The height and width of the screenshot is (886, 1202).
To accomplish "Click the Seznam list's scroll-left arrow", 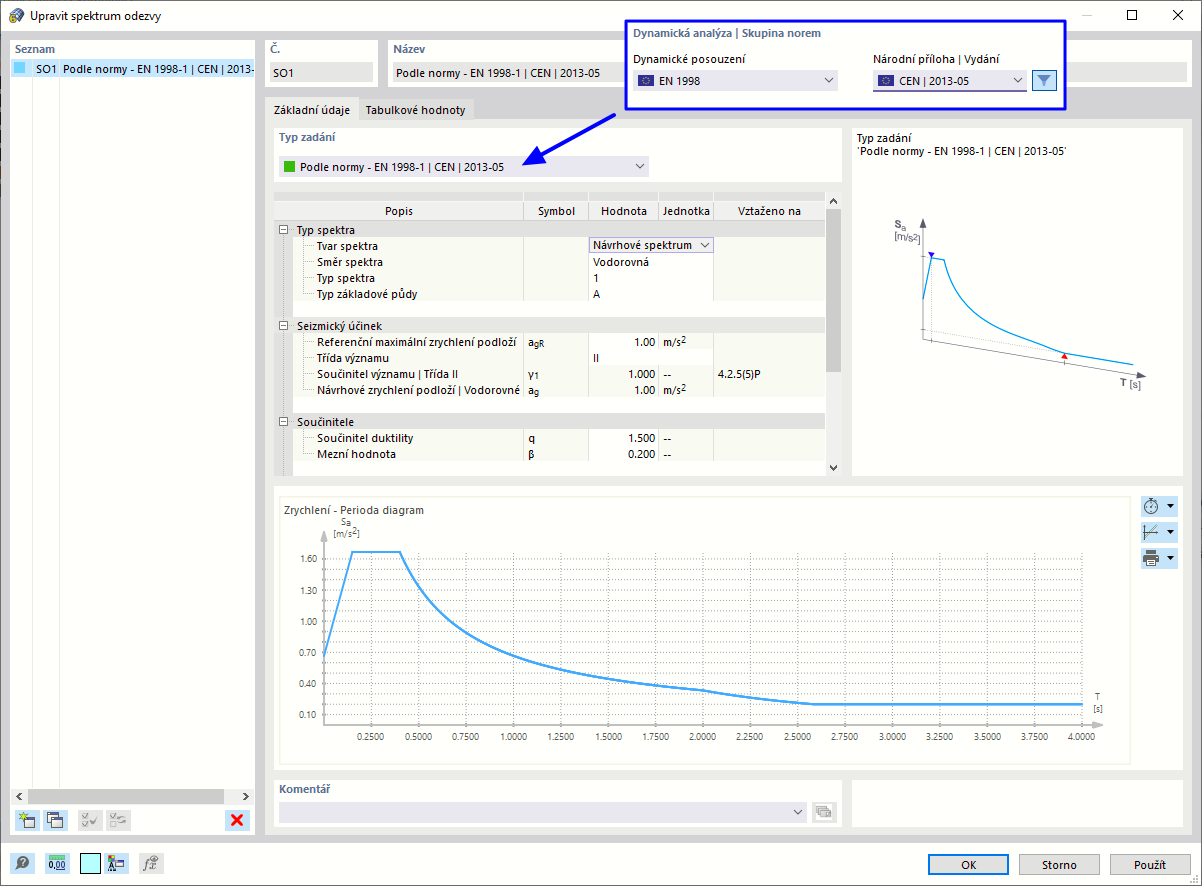I will 18,796.
